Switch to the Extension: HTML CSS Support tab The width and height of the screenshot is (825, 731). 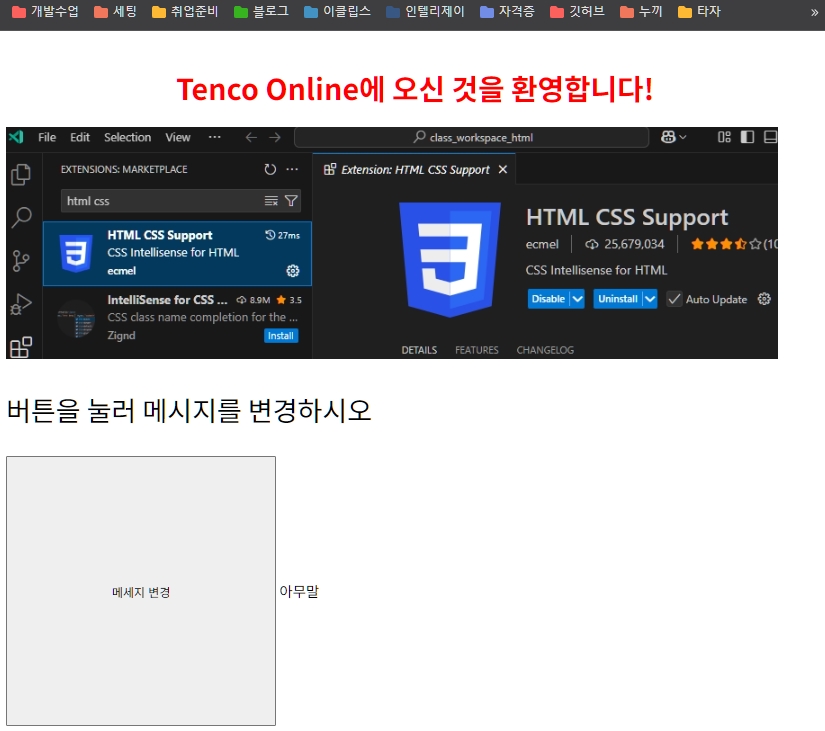[x=415, y=169]
